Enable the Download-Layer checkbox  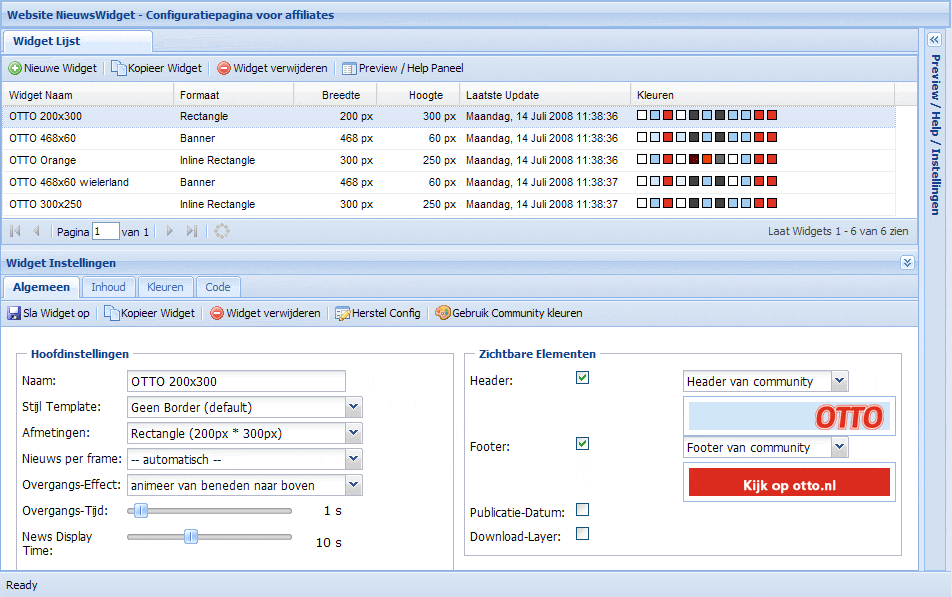(582, 534)
